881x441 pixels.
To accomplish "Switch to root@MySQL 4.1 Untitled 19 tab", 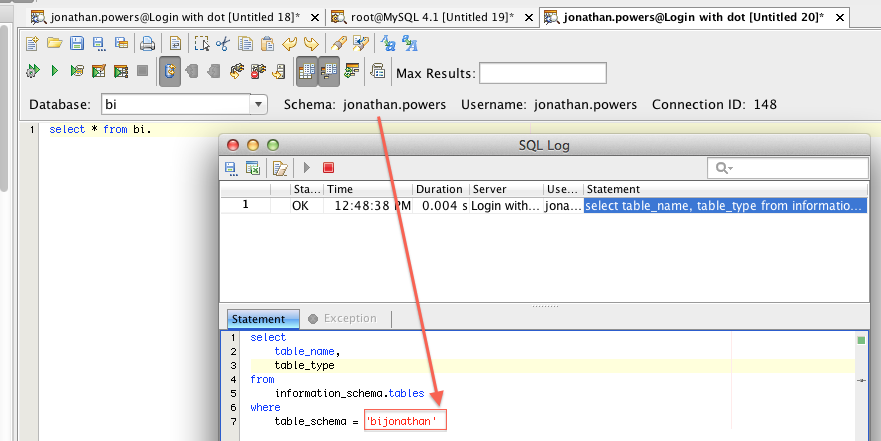I will click(432, 17).
